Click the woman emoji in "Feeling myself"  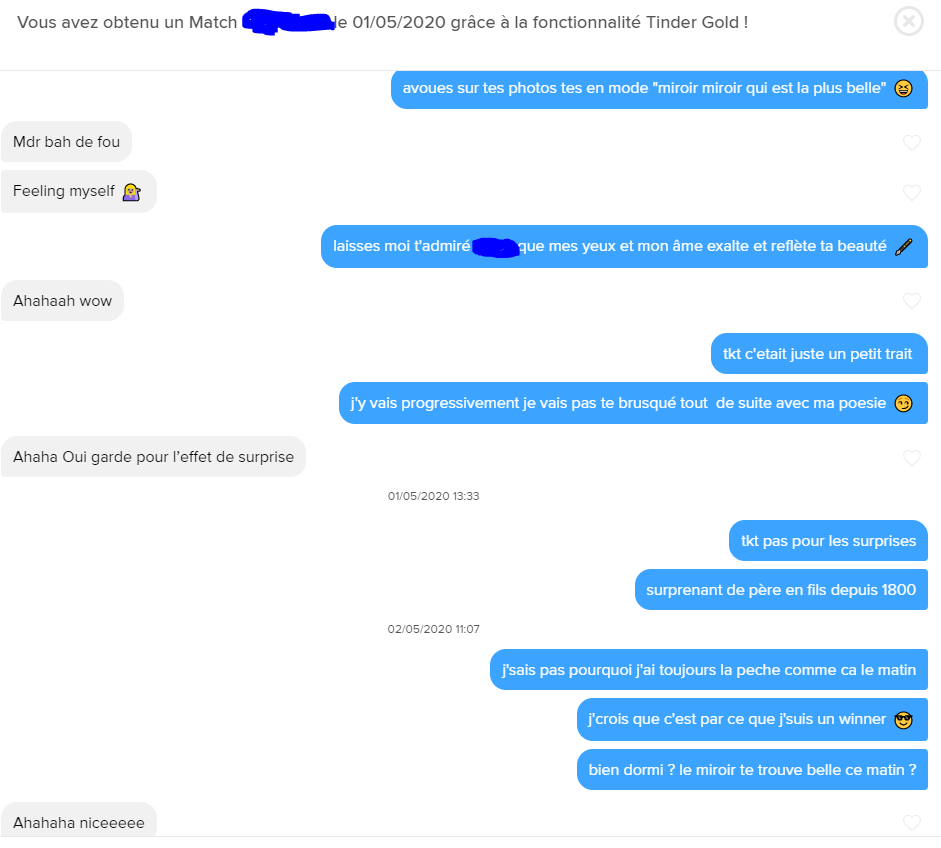[131, 192]
